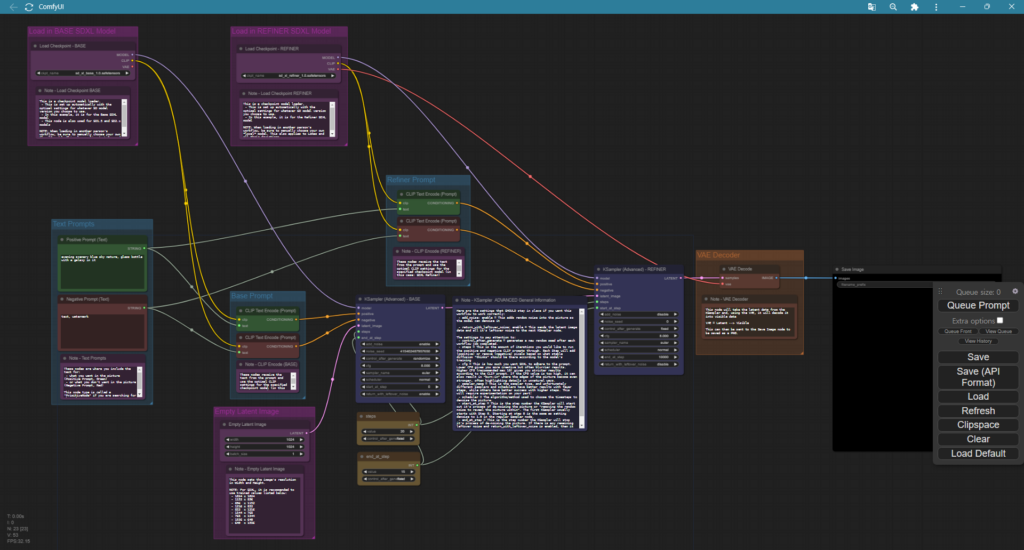The height and width of the screenshot is (550, 1024).
Task: Collapse the Negative Prompt (Text) node dot
Action: 63,299
